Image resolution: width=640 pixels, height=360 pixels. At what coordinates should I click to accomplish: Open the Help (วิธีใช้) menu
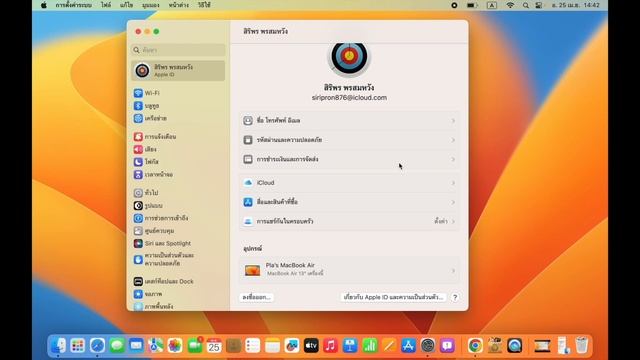coord(204,5)
